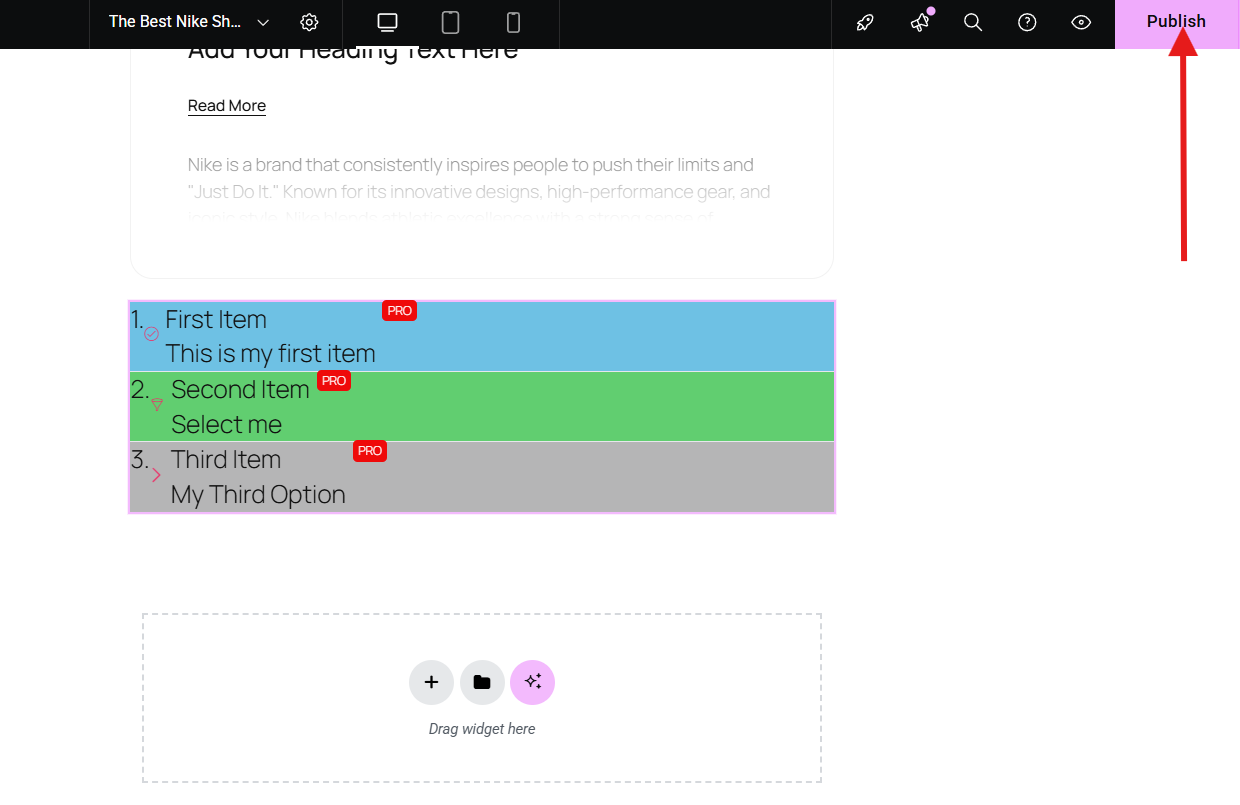Click the PRO badge on First Item
The height and width of the screenshot is (805, 1240).
[399, 311]
